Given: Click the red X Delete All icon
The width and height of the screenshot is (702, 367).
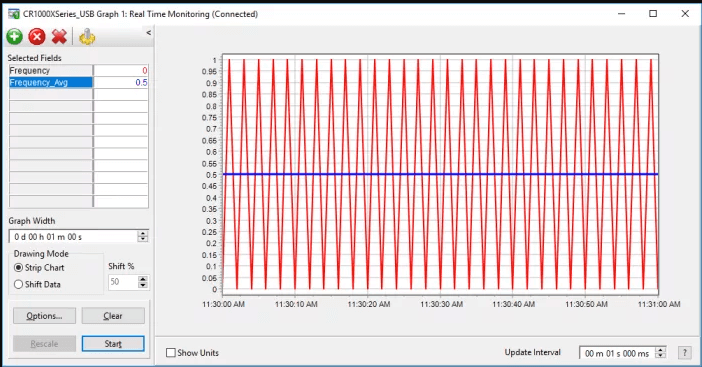Looking at the screenshot, I should 59,37.
